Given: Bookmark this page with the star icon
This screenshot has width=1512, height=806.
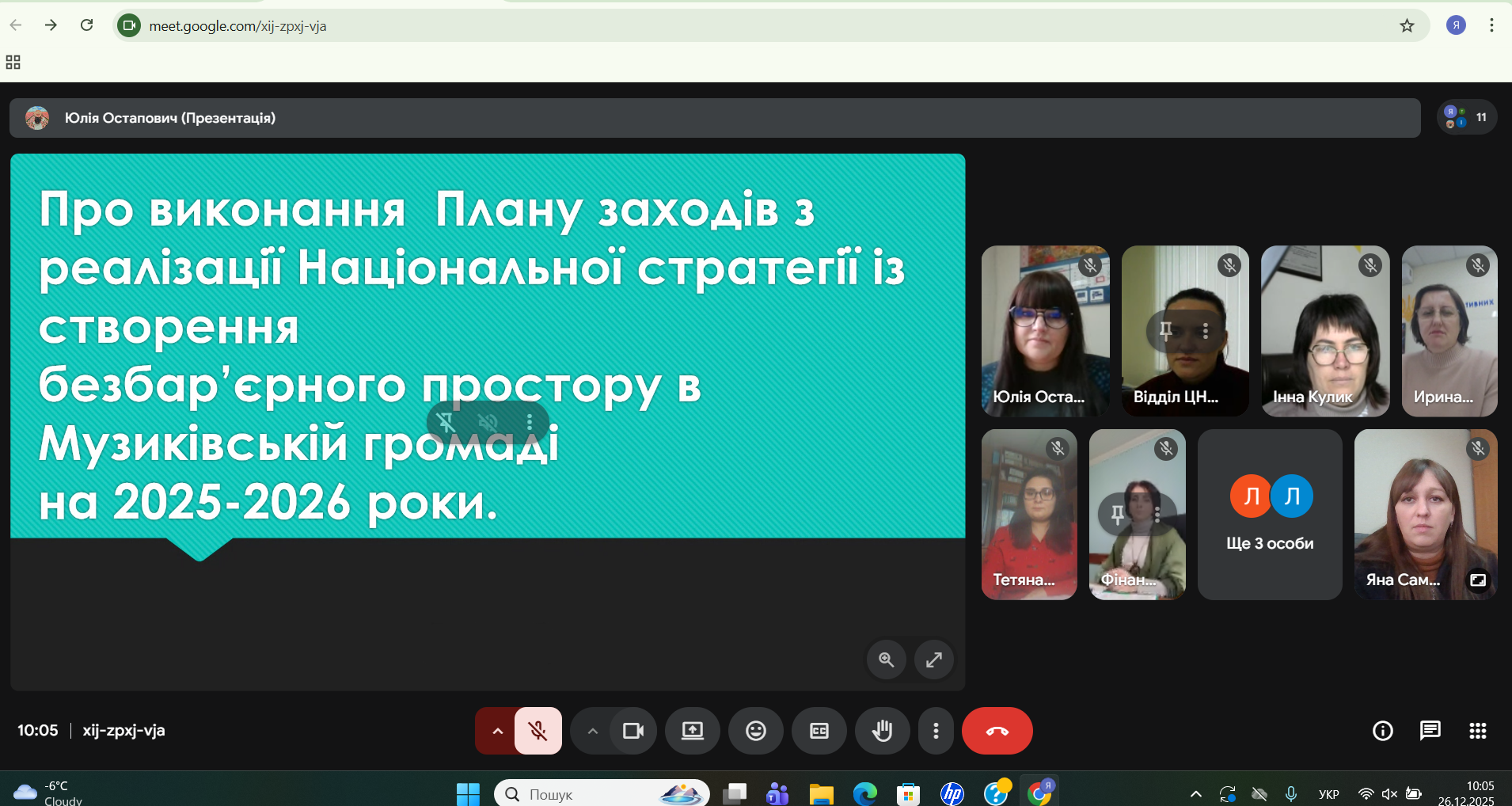Looking at the screenshot, I should [x=1407, y=26].
